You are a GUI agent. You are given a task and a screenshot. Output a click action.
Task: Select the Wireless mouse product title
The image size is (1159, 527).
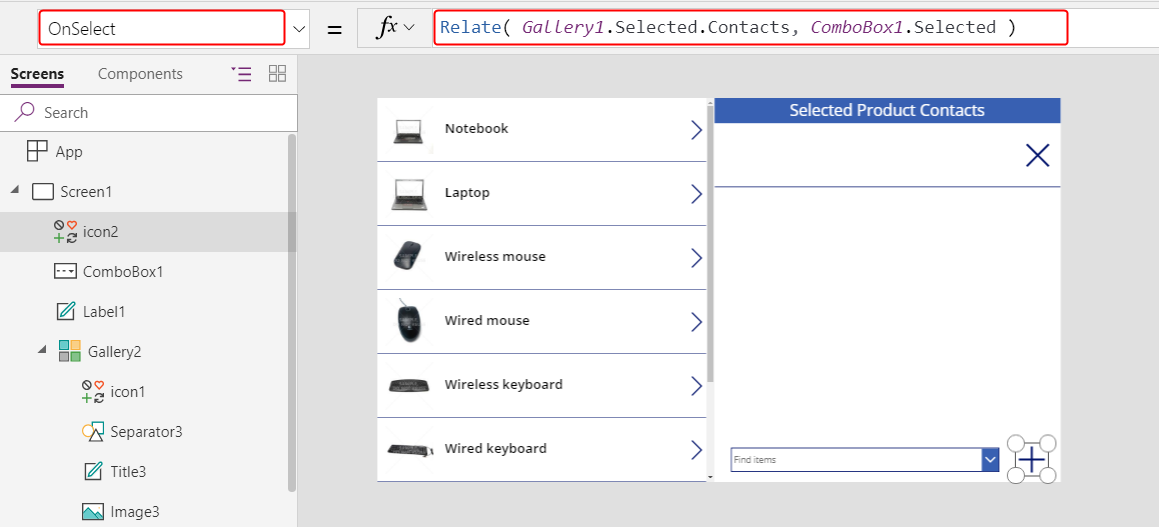click(495, 256)
